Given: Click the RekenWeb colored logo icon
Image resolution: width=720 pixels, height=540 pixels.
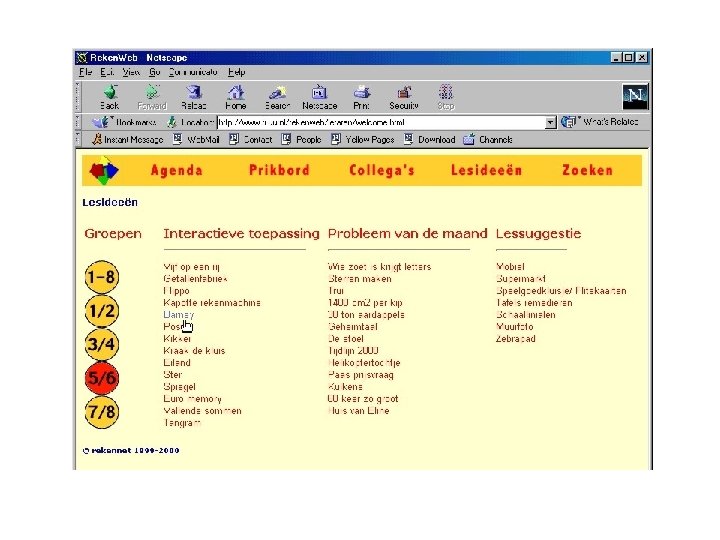Looking at the screenshot, I should click(104, 171).
